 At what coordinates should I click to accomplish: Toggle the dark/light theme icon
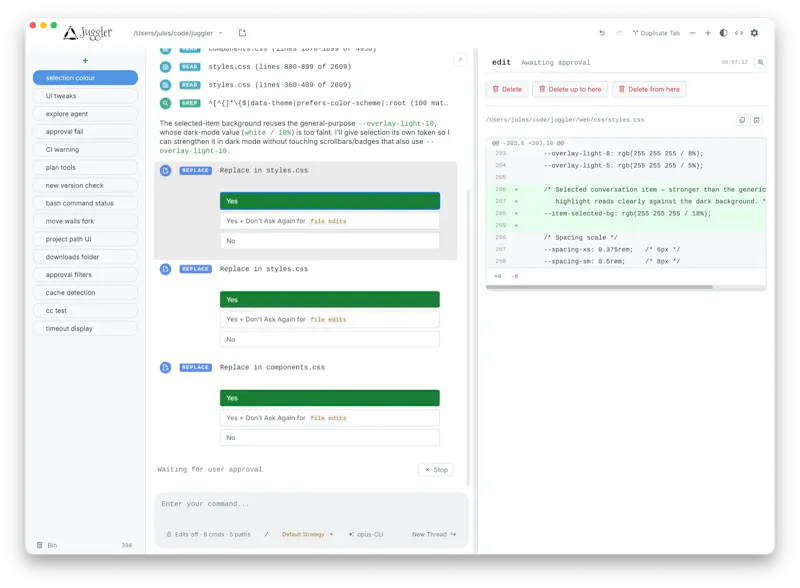pos(723,33)
